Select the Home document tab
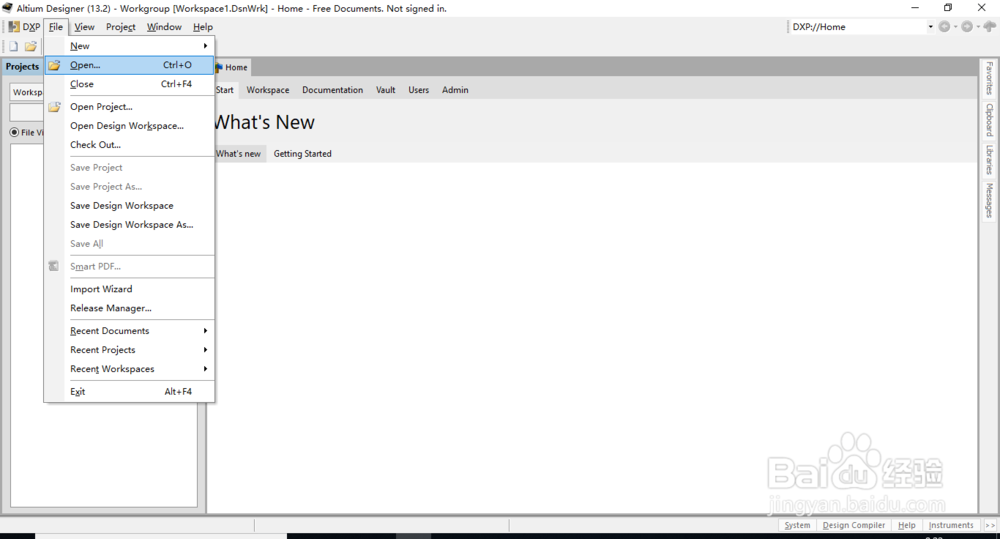This screenshot has width=1000, height=539. 232,67
